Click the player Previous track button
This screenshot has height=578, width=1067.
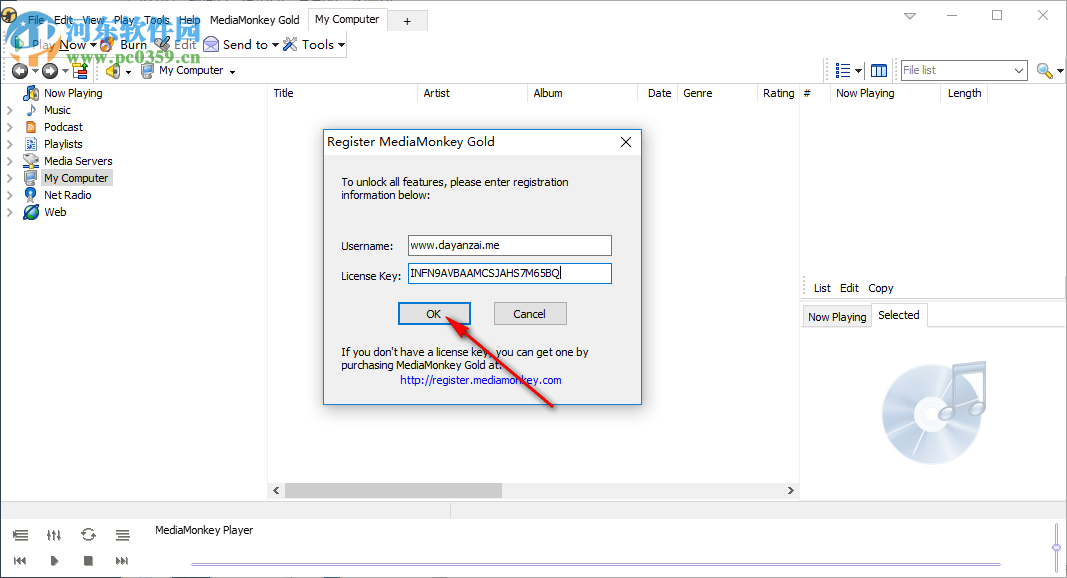(20, 560)
